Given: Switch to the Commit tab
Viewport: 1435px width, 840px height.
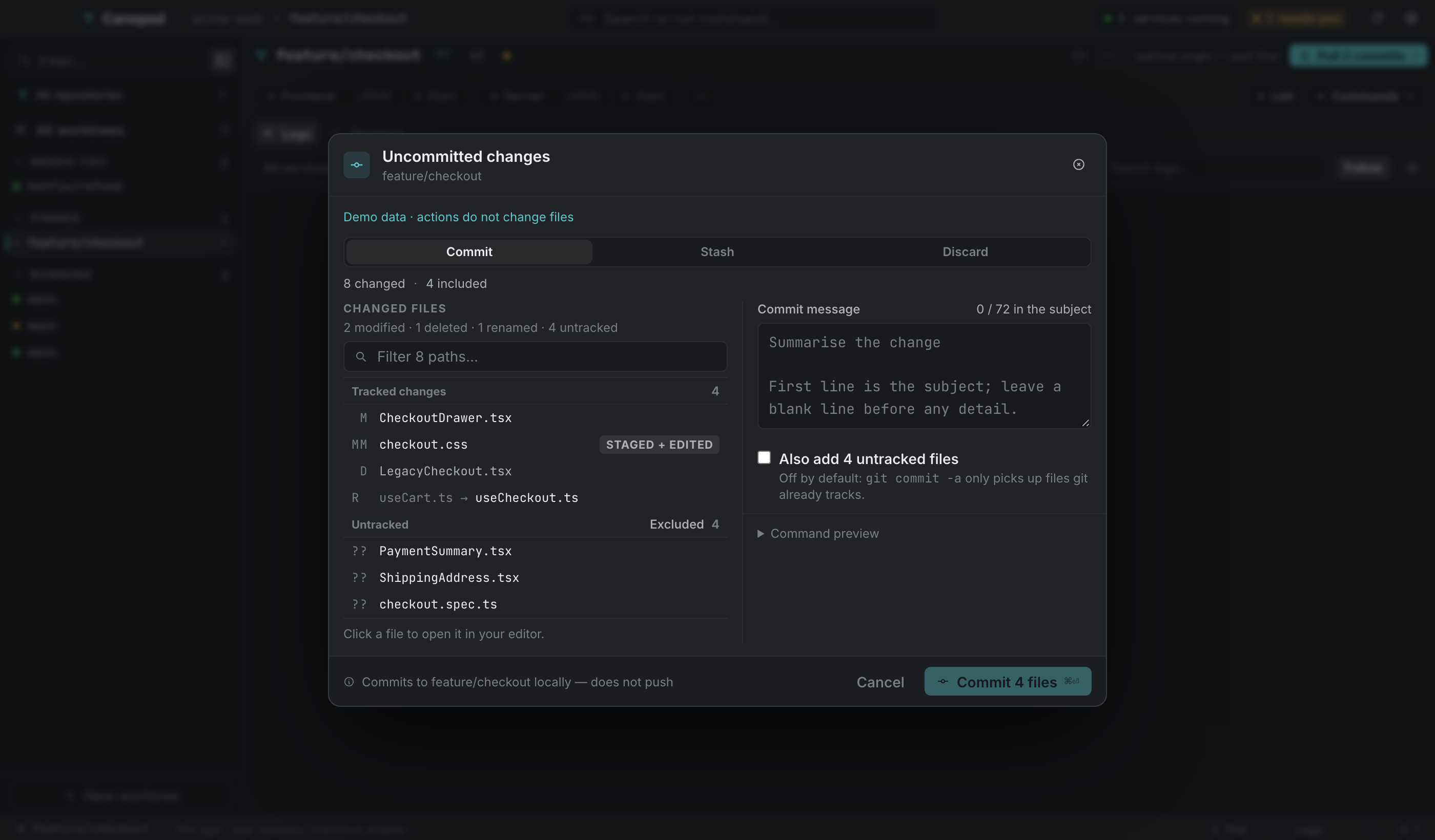Looking at the screenshot, I should coord(468,251).
